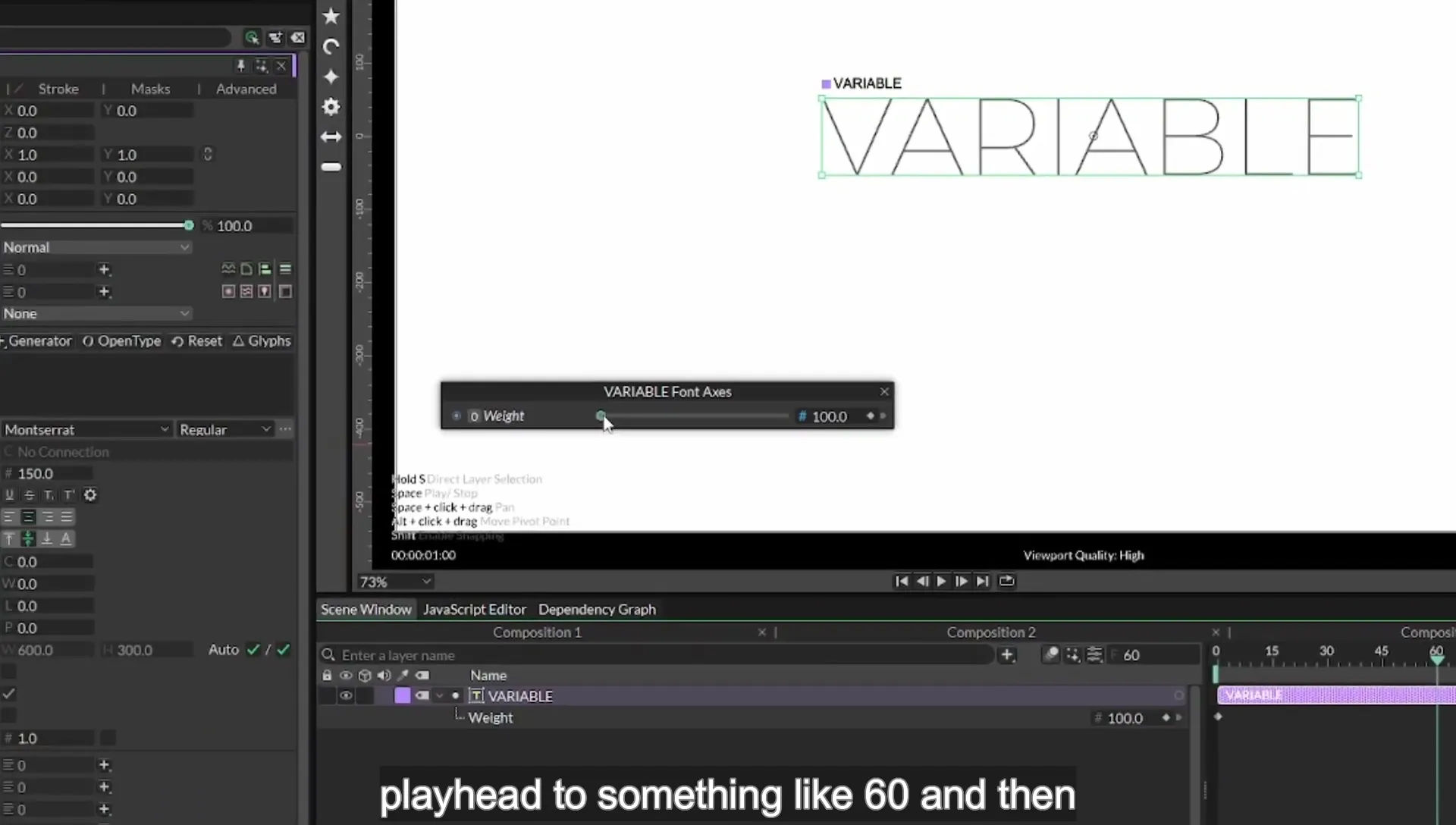Click the Play button in viewport
The width and height of the screenshot is (1456, 825).
pos(941,581)
